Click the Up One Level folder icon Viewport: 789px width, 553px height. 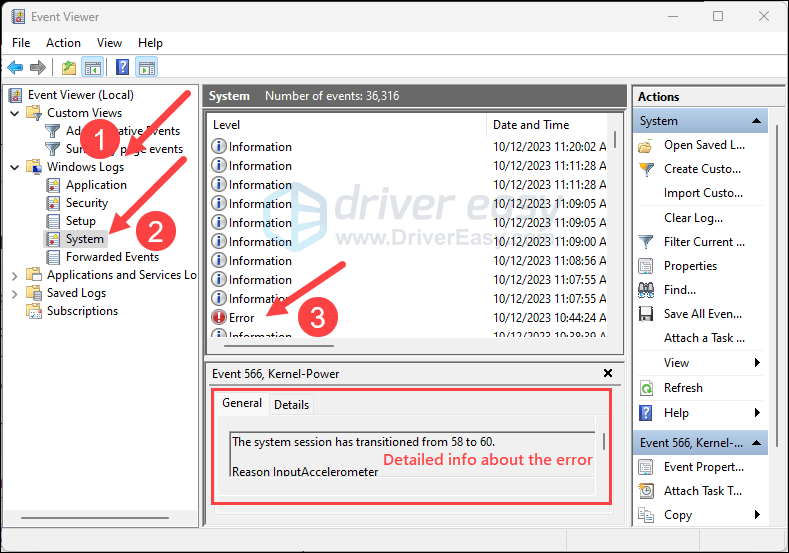[x=68, y=67]
